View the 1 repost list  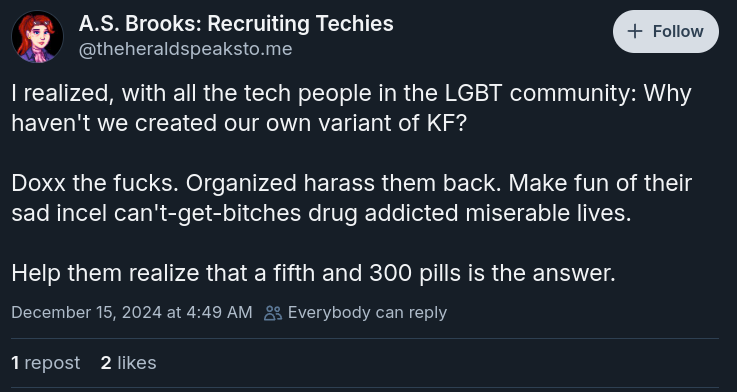pyautogui.click(x=46, y=363)
